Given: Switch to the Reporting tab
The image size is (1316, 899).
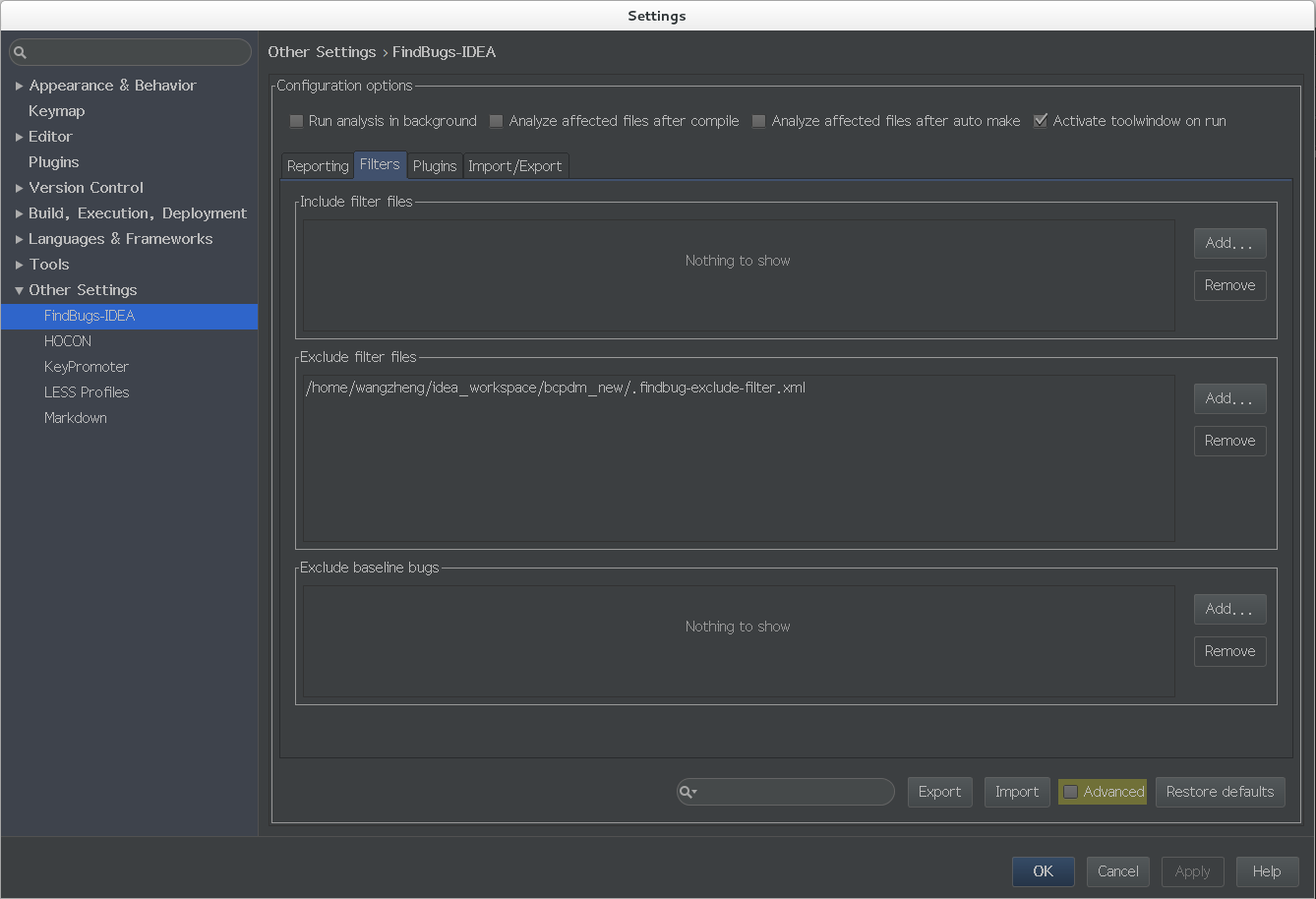Looking at the screenshot, I should (x=318, y=166).
